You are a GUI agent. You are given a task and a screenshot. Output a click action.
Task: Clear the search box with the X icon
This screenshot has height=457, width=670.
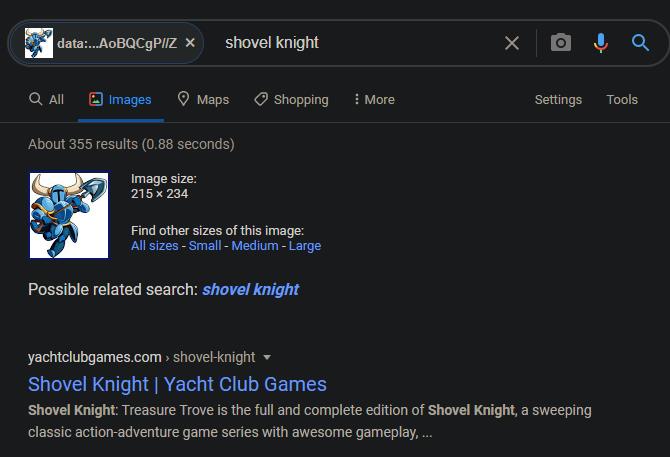coord(512,43)
